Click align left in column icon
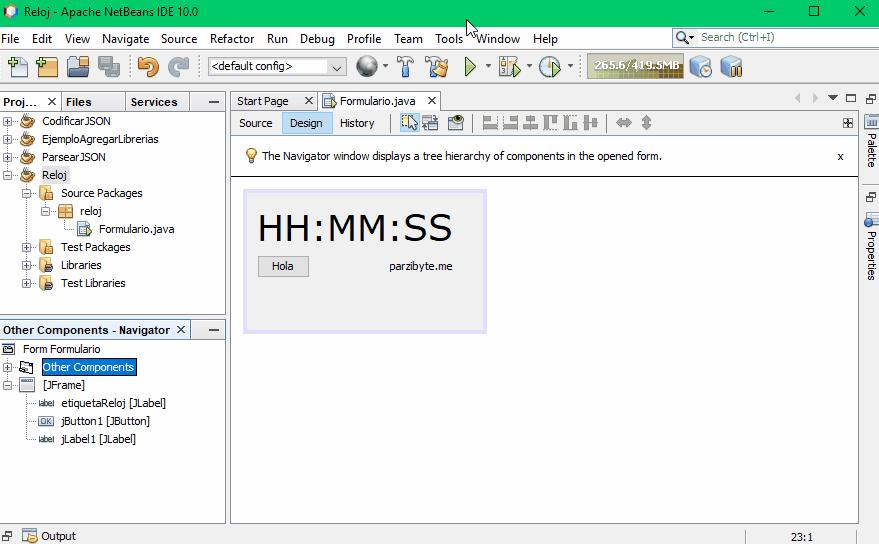This screenshot has height=544, width=879. 491,122
